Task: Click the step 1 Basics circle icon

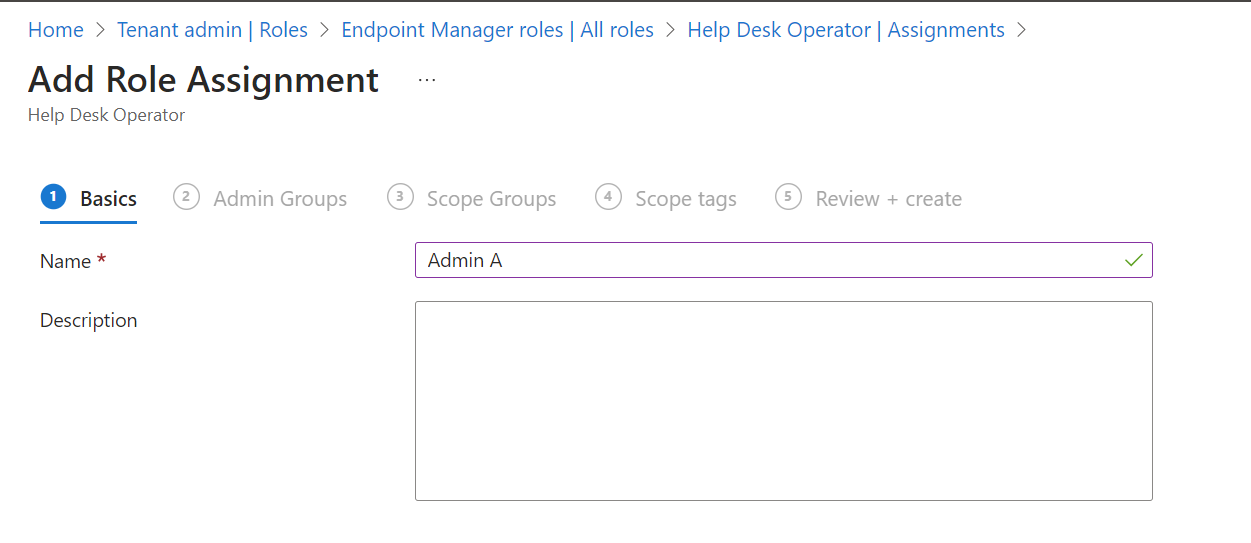Action: [53, 197]
